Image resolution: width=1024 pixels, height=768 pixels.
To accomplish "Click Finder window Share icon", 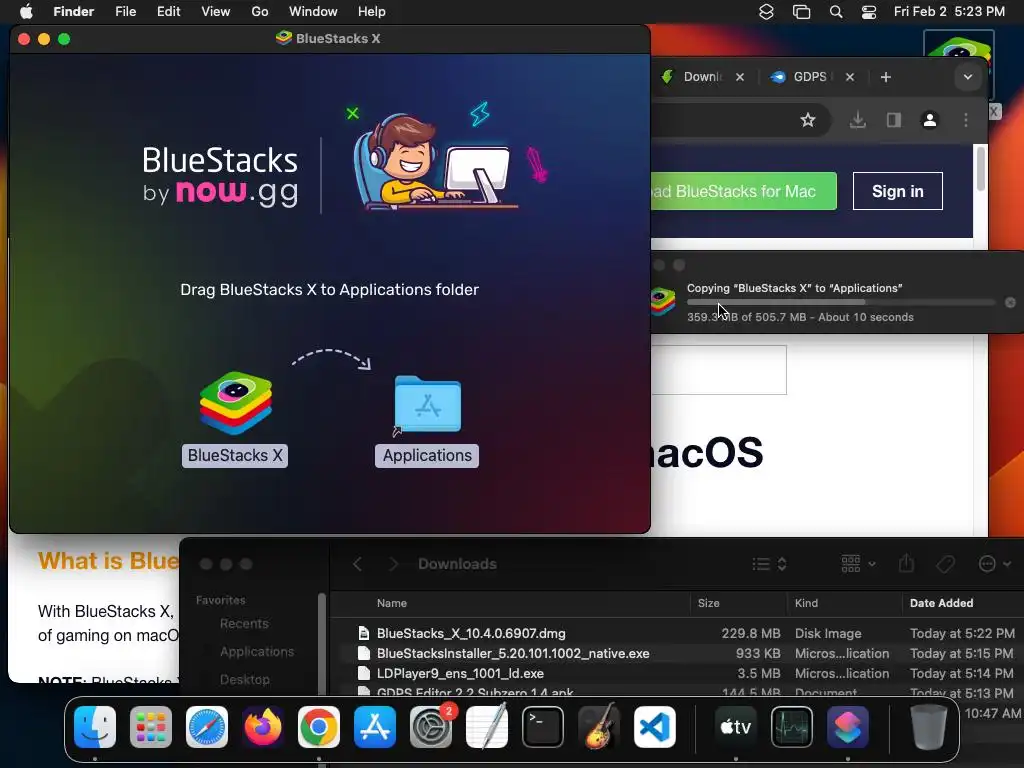I will pyautogui.click(x=906, y=563).
